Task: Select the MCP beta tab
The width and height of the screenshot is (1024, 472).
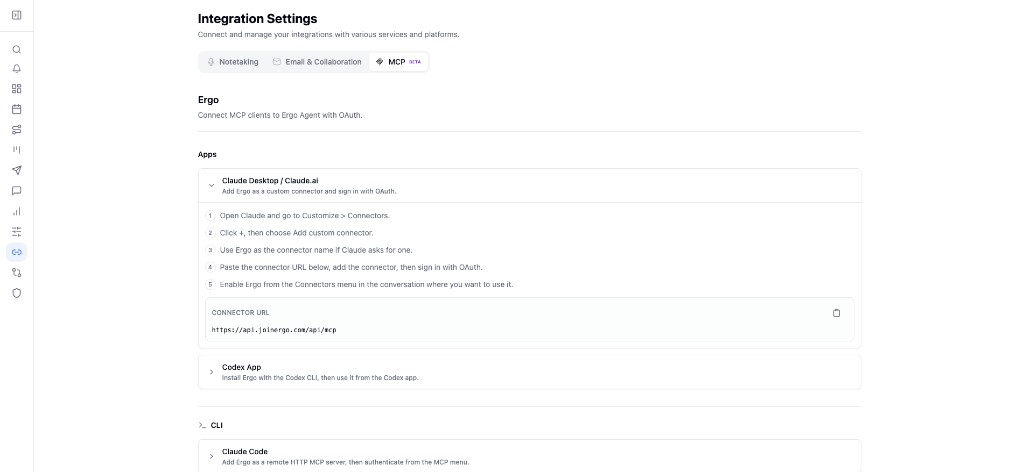Action: [398, 62]
